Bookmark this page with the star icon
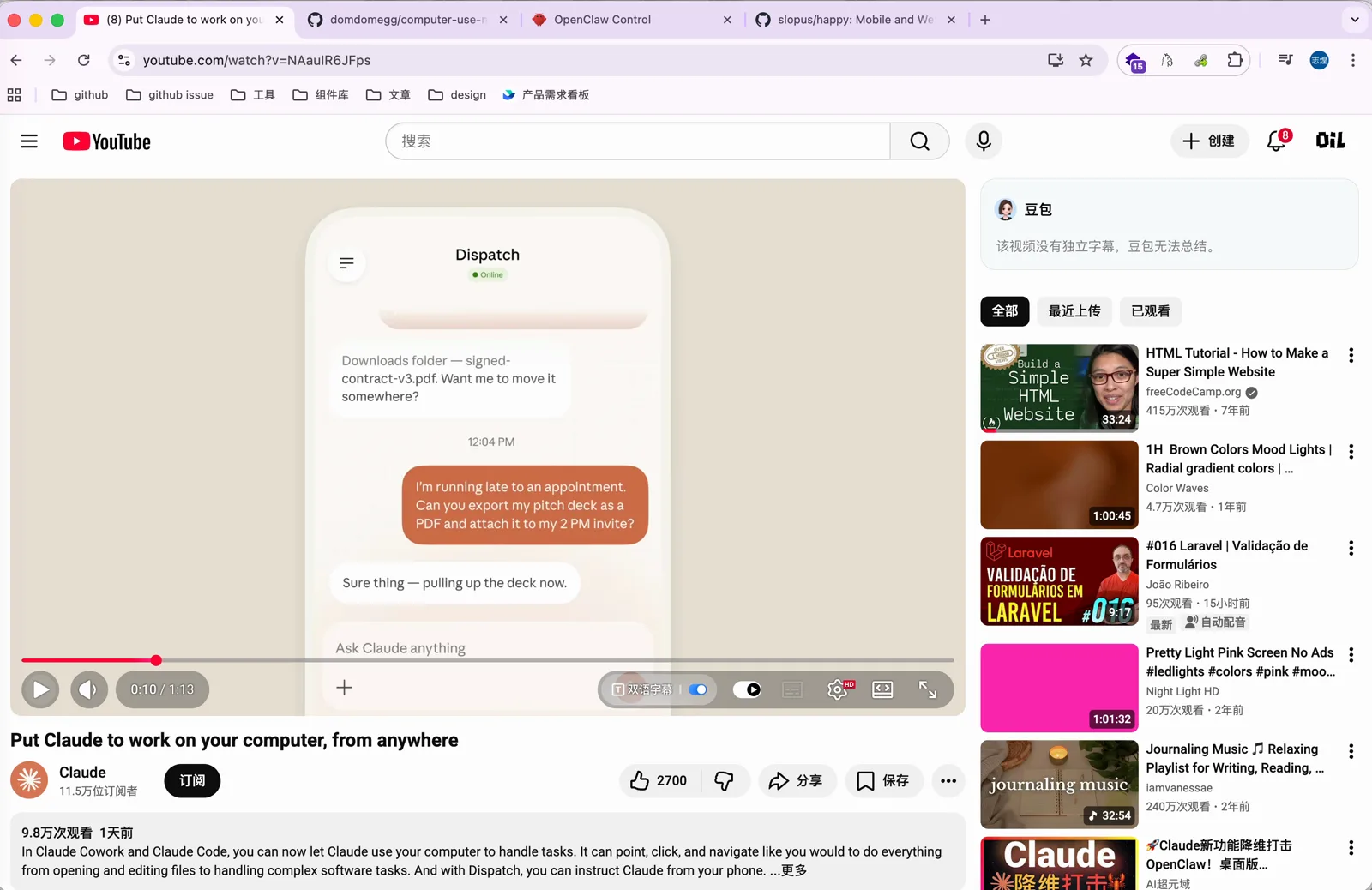Viewport: 1372px width, 890px height. [x=1086, y=60]
